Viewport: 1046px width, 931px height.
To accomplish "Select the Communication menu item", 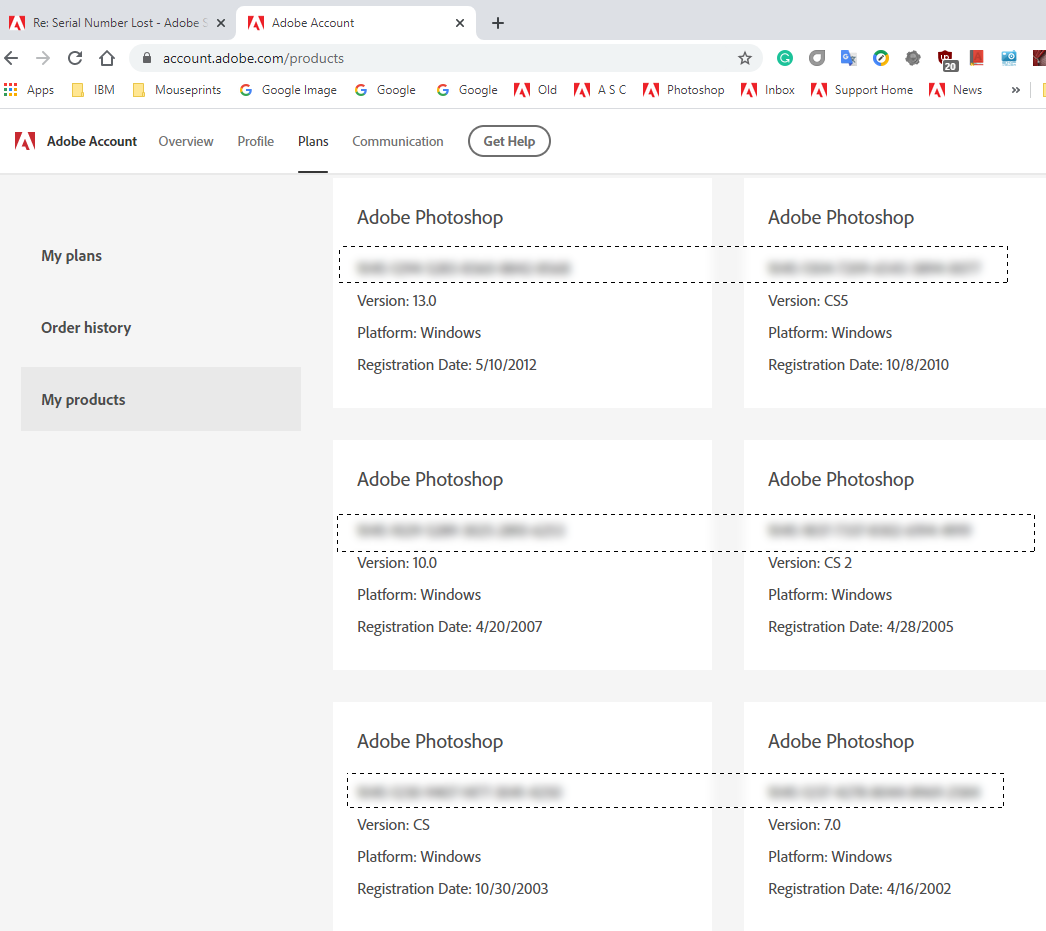I will click(x=398, y=141).
